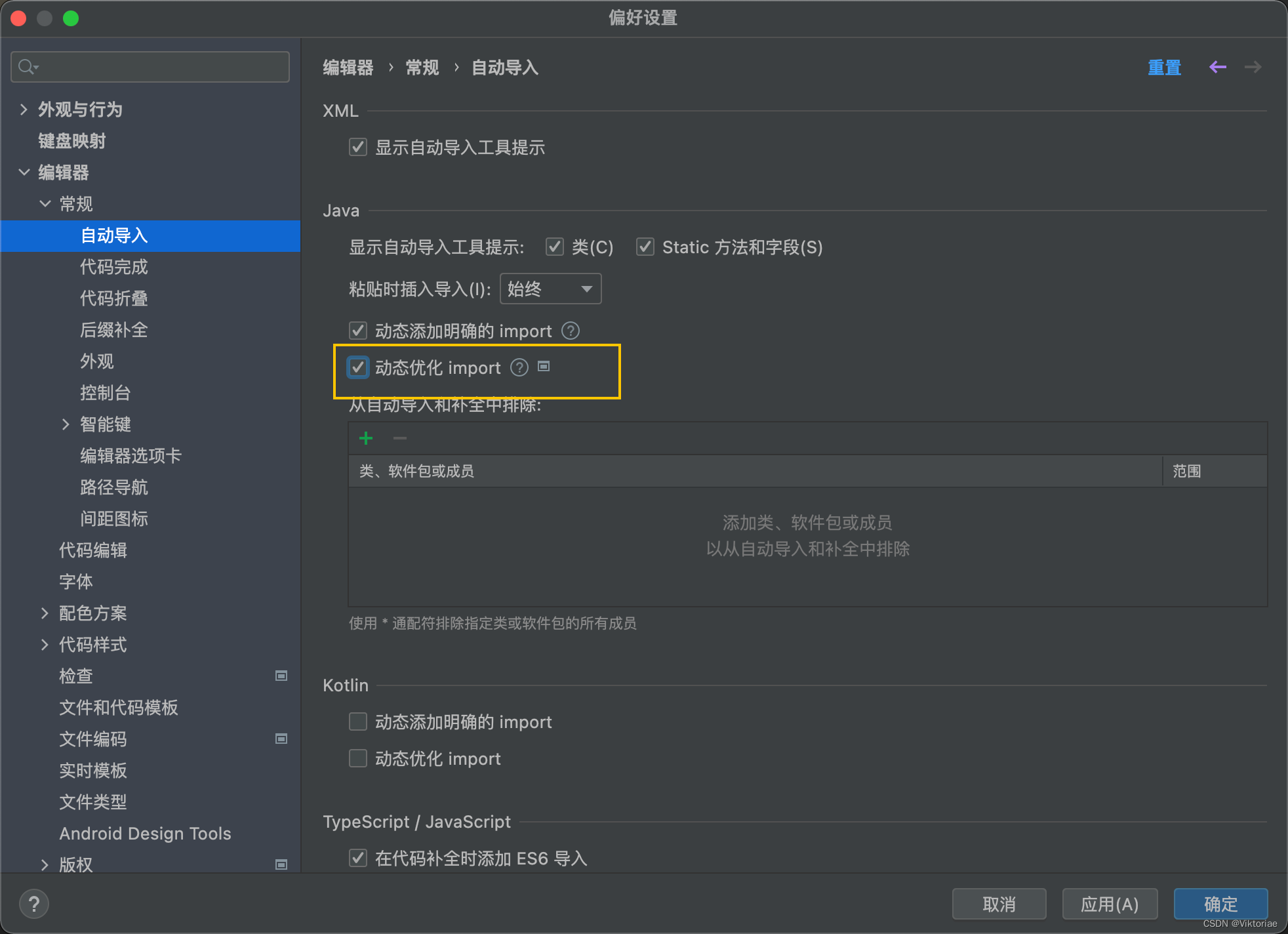Open the 粘贴时插入导入 dropdown (始终)
Viewport: 1288px width, 934px height.
550,289
